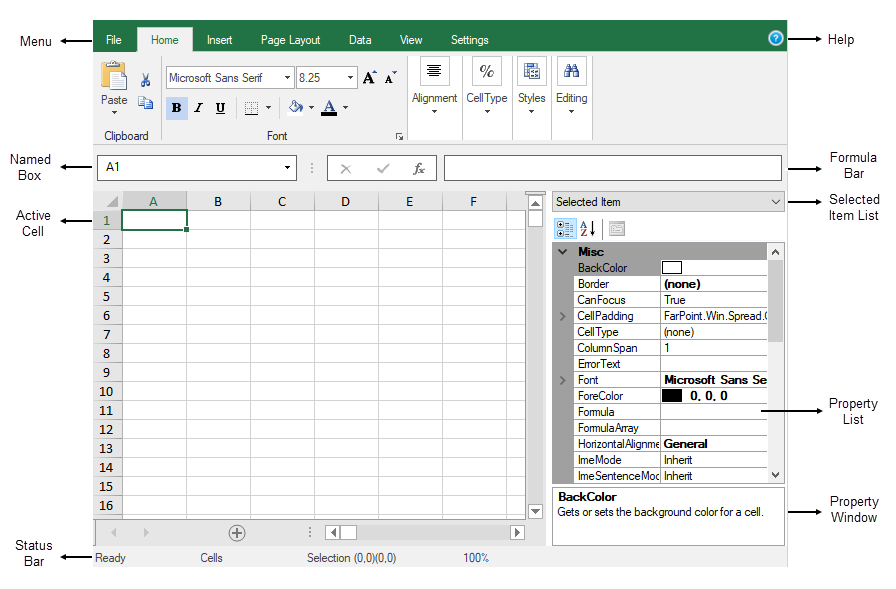The width and height of the screenshot is (896, 589).
Task: Click the Cut scissors icon
Action: (145, 79)
